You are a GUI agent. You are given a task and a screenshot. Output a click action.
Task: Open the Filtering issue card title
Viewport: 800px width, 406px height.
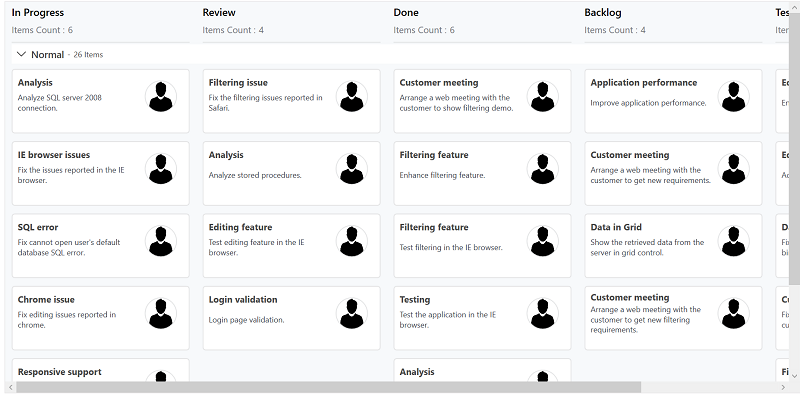point(238,83)
